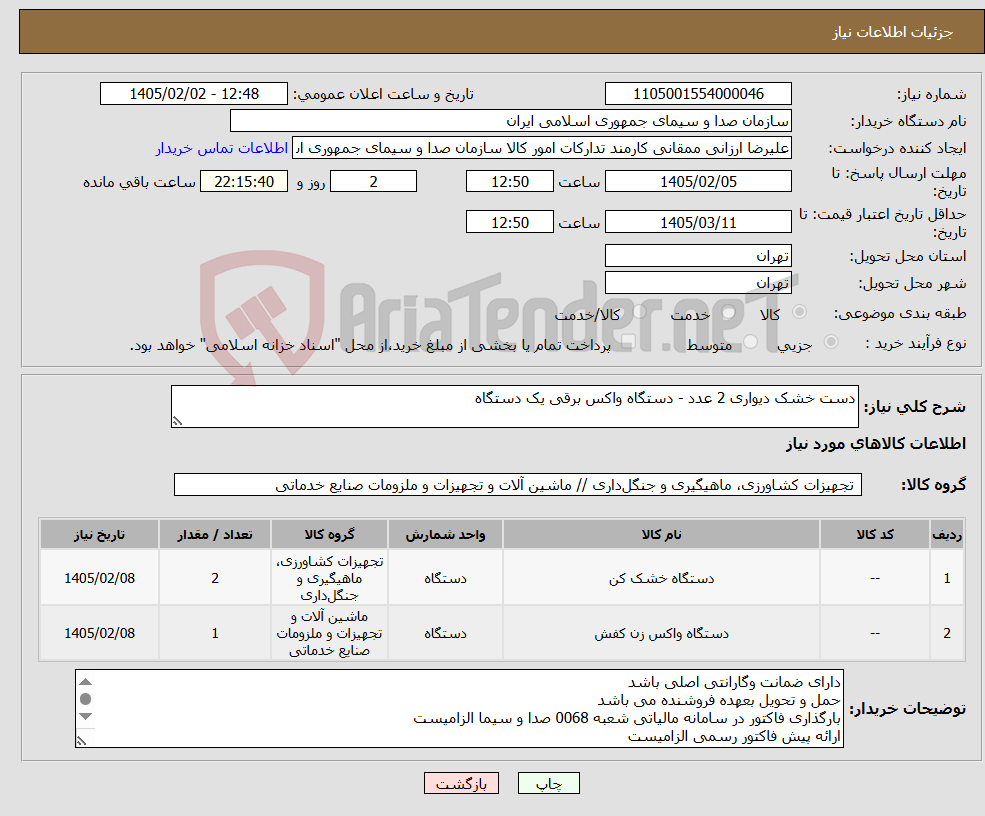Click the need number field 1105001554000046
This screenshot has width=985, height=816.
[x=698, y=94]
